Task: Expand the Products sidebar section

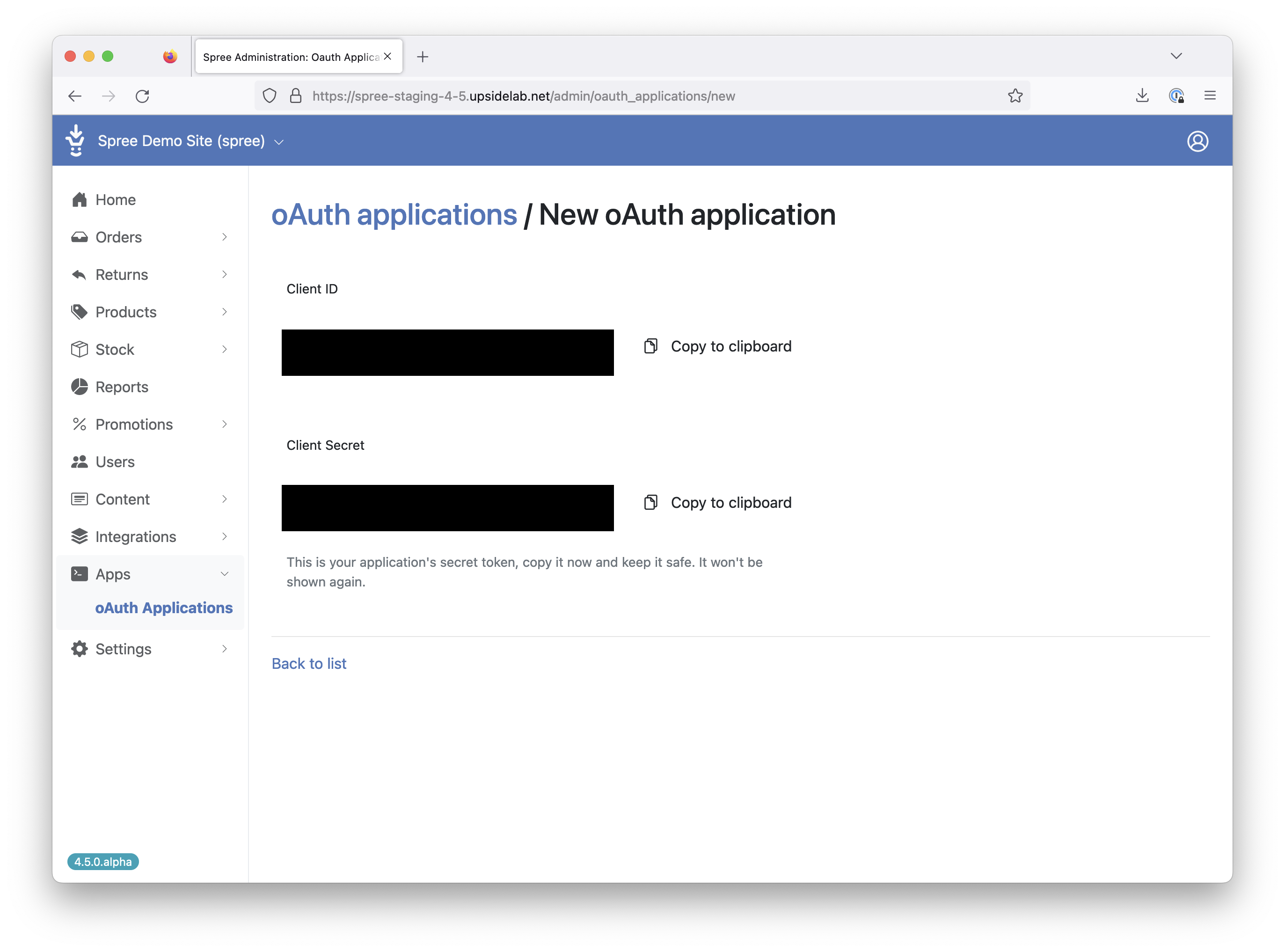Action: [126, 312]
